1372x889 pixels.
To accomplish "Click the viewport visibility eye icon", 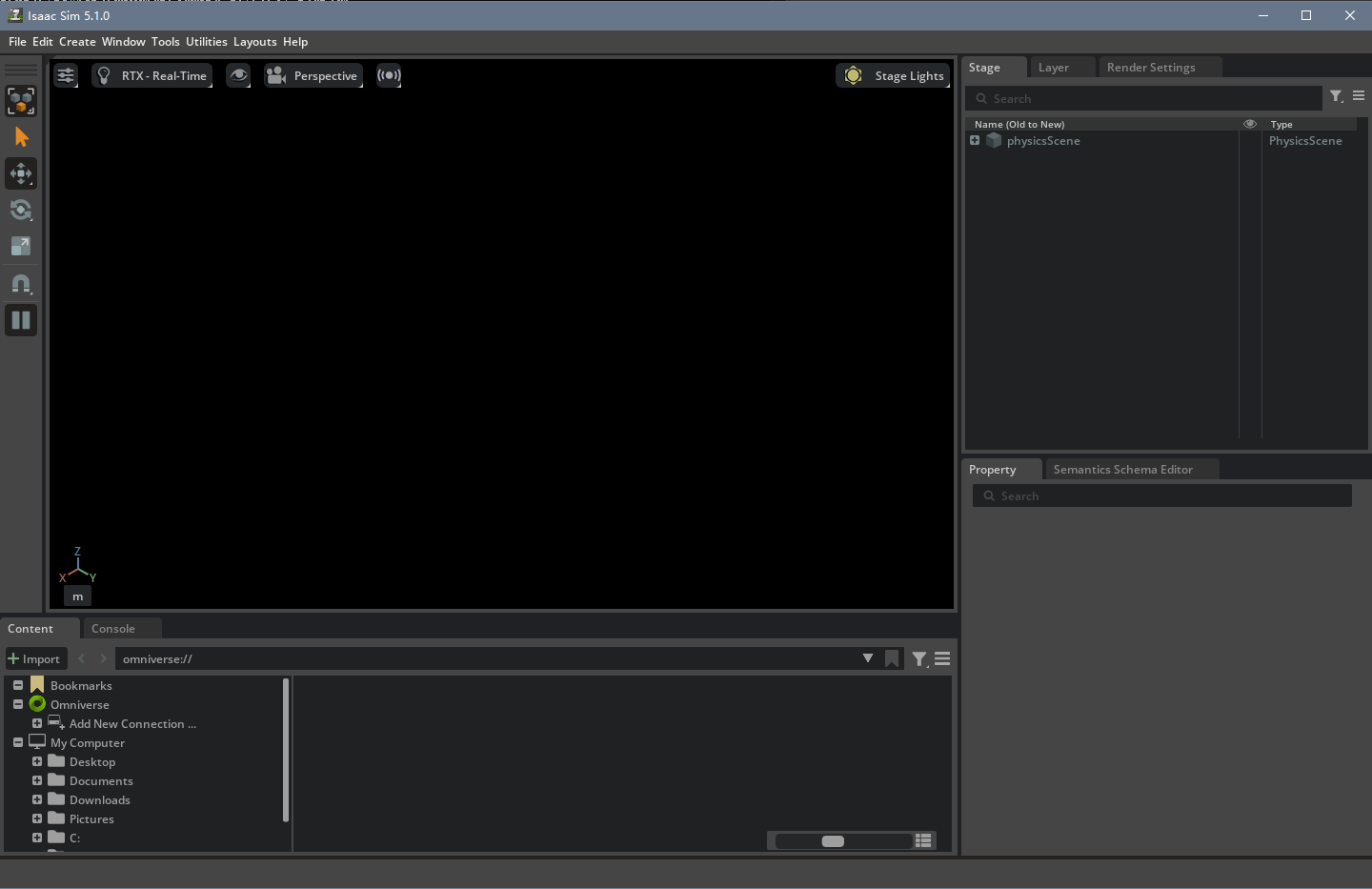I will coord(238,75).
